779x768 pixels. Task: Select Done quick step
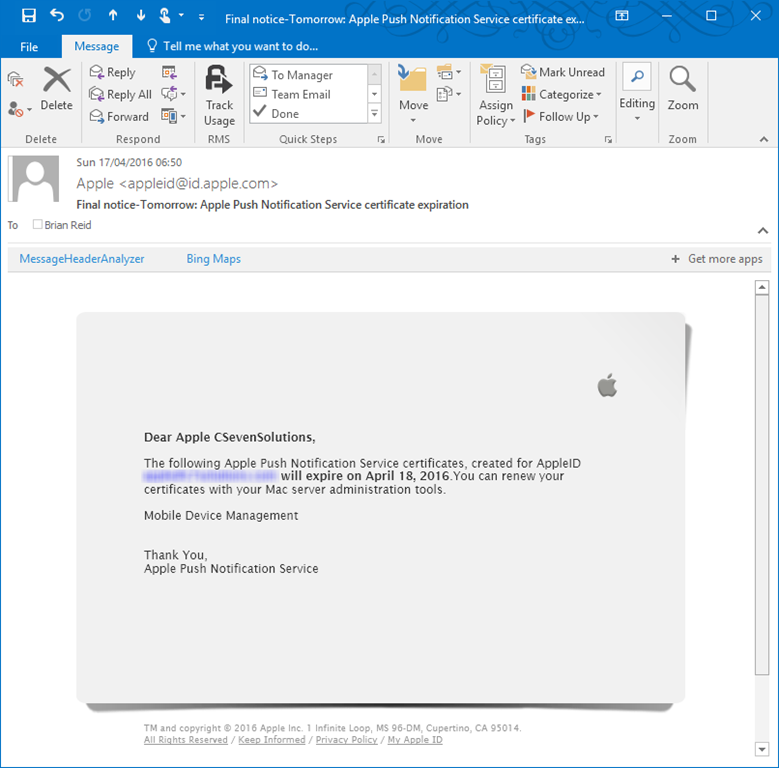click(309, 114)
